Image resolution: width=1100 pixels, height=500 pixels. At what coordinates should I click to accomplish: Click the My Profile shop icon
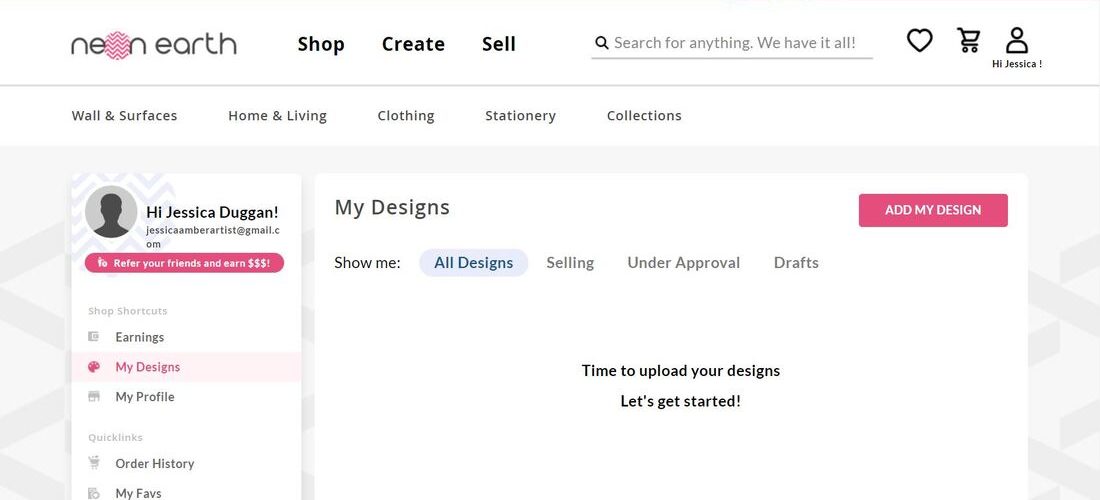pyautogui.click(x=93, y=396)
